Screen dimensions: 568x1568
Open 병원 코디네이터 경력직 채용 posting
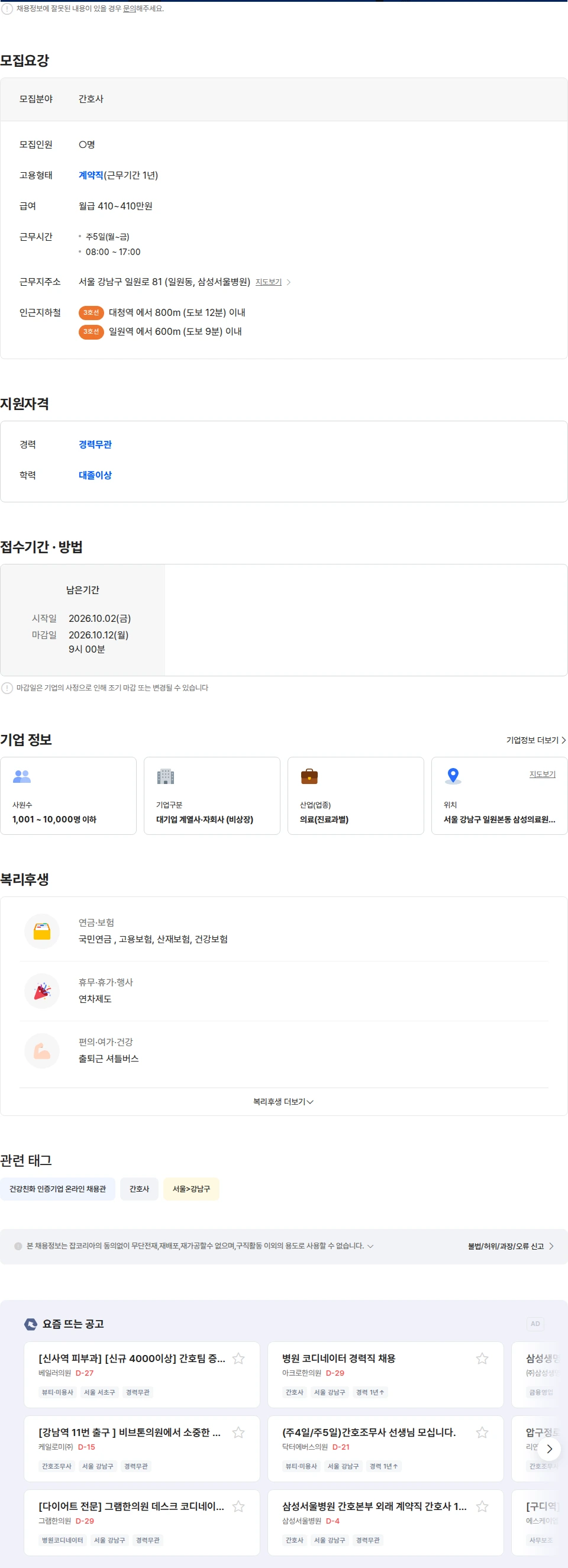[338, 1359]
